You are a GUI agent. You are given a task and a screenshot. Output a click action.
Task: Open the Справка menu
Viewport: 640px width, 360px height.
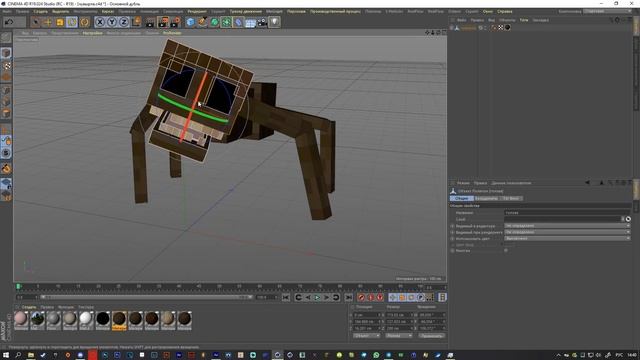coord(504,11)
